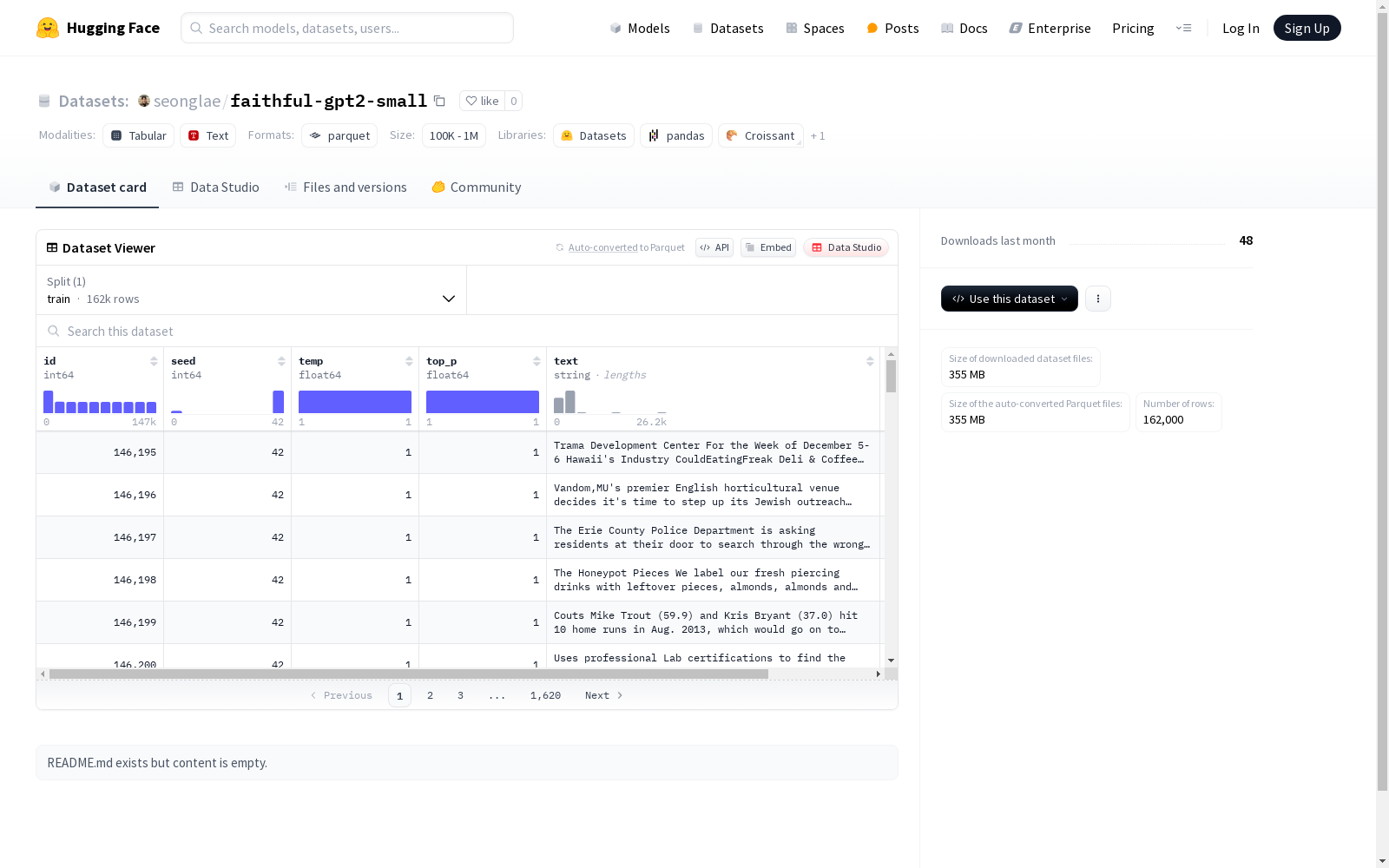
Task: Show the +1 additional libraries
Action: click(x=817, y=136)
